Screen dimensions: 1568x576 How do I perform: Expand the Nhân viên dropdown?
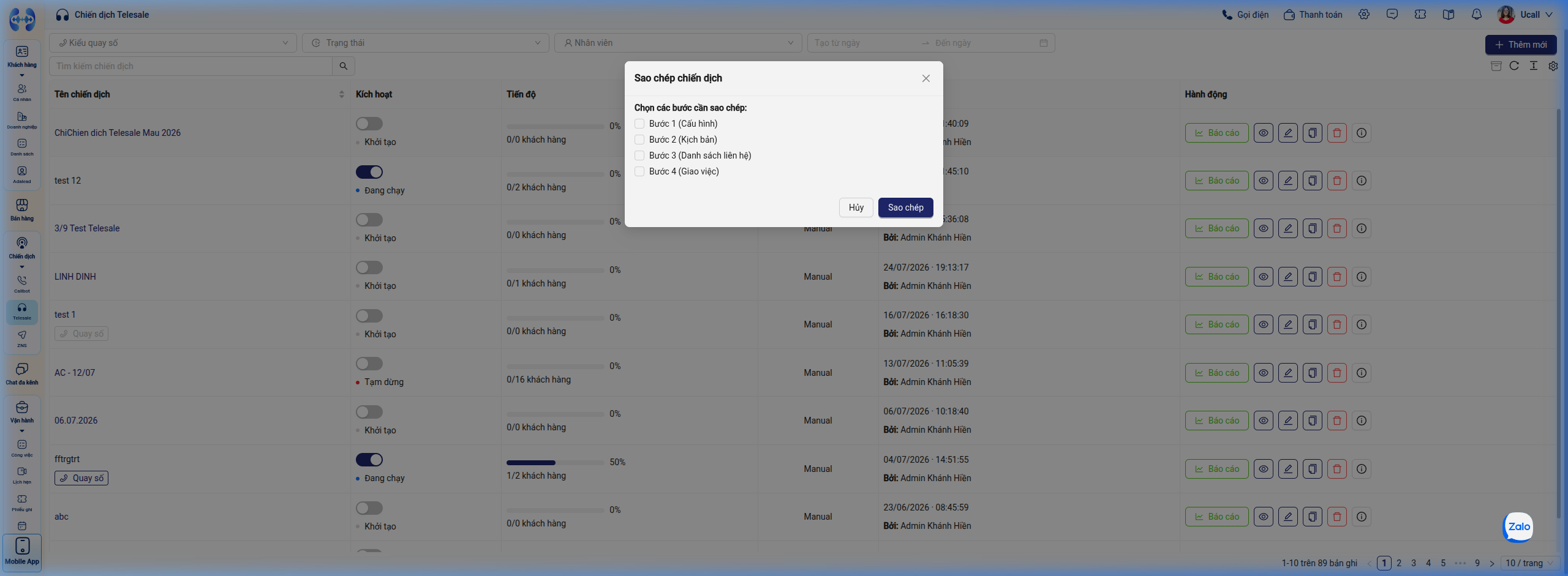pyautogui.click(x=678, y=43)
